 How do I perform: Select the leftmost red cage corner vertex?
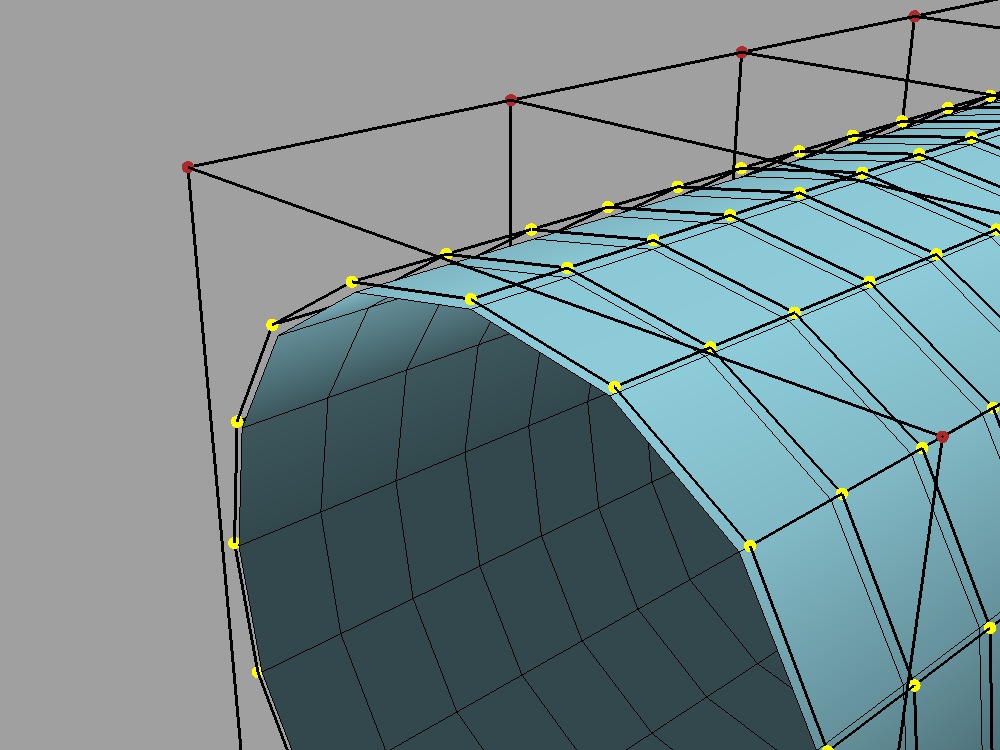point(188,167)
